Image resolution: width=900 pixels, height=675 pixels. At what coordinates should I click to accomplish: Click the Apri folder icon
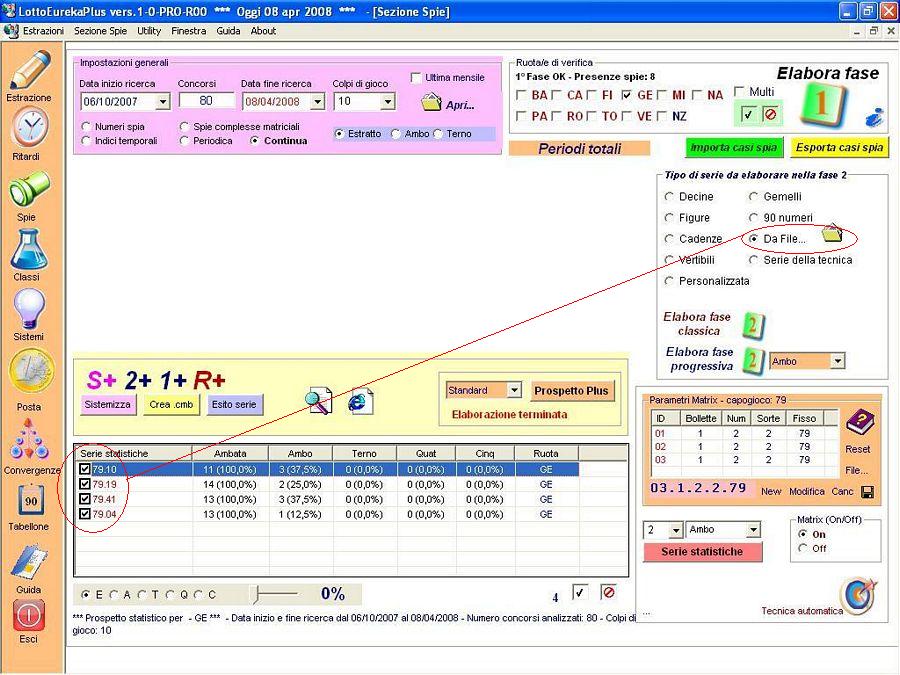point(430,102)
